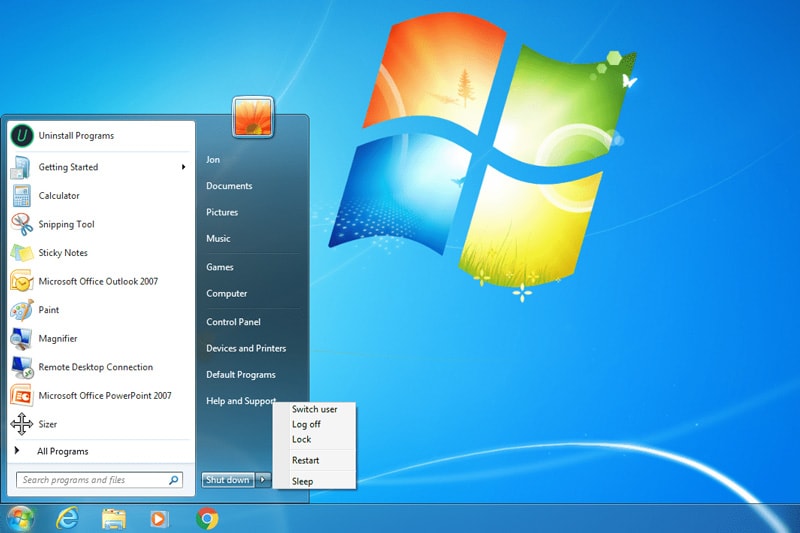Choose Restart from power menu
The height and width of the screenshot is (533, 800).
[x=306, y=460]
